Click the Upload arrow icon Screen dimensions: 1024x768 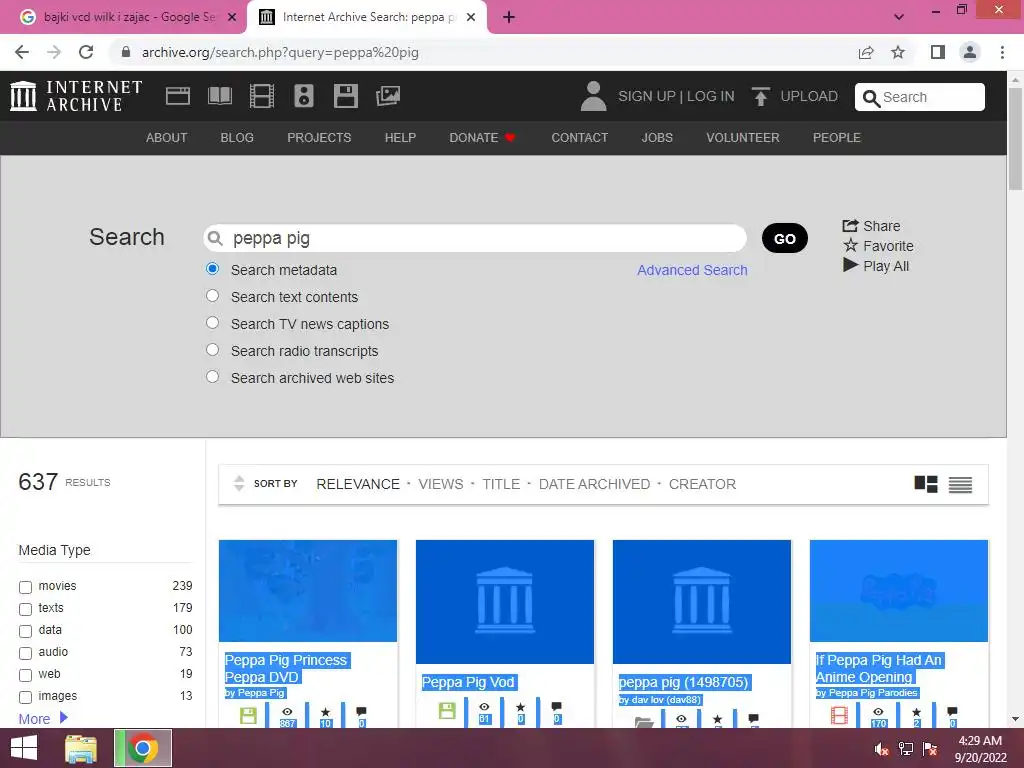pyautogui.click(x=760, y=96)
